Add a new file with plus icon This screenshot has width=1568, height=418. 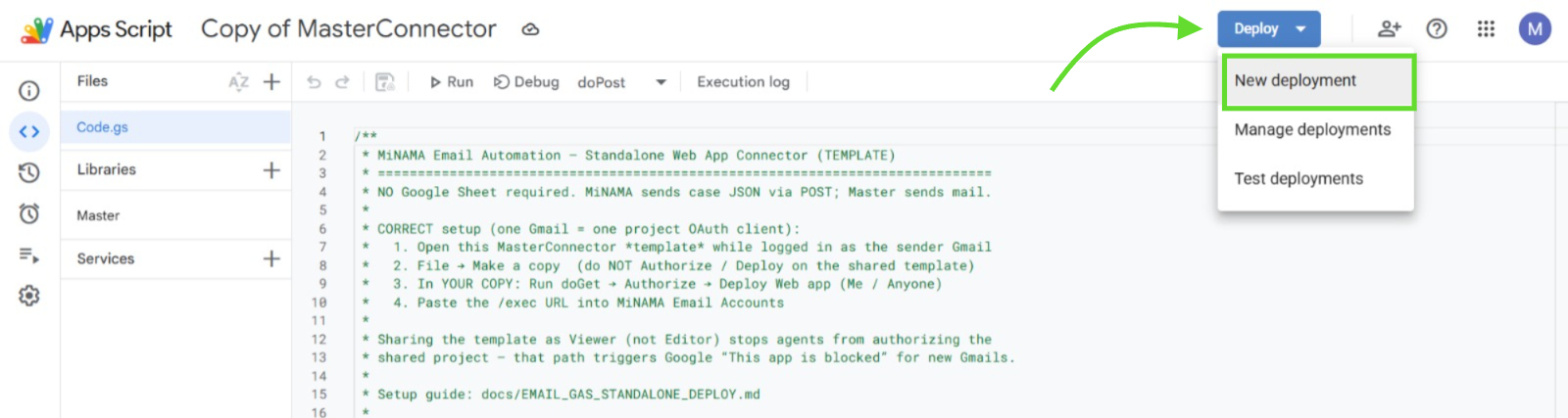(271, 82)
